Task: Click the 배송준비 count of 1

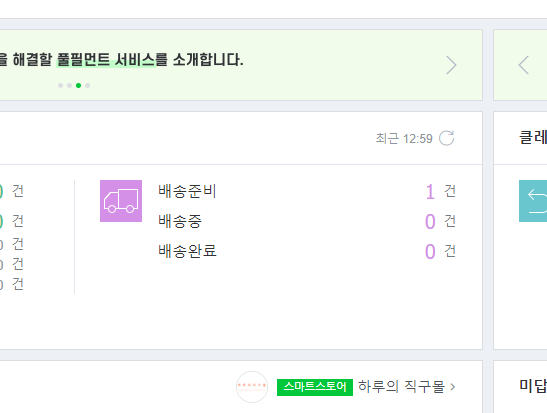Action: pos(430,192)
